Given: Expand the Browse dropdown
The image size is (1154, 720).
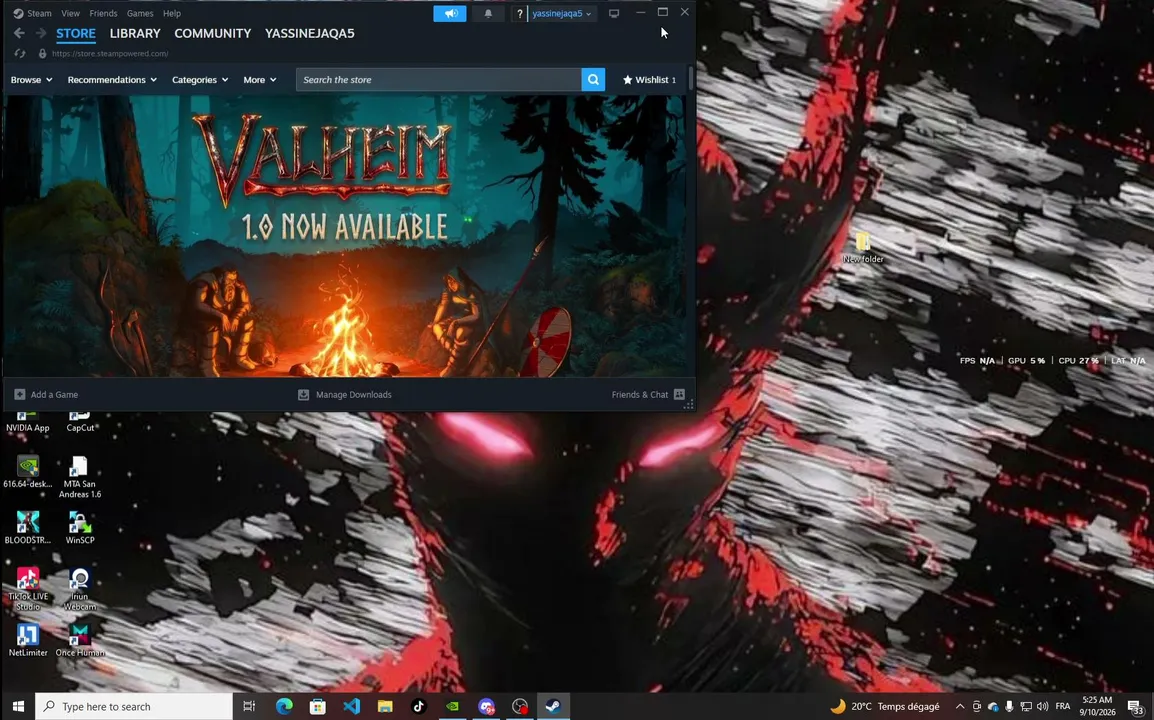Looking at the screenshot, I should tap(32, 80).
